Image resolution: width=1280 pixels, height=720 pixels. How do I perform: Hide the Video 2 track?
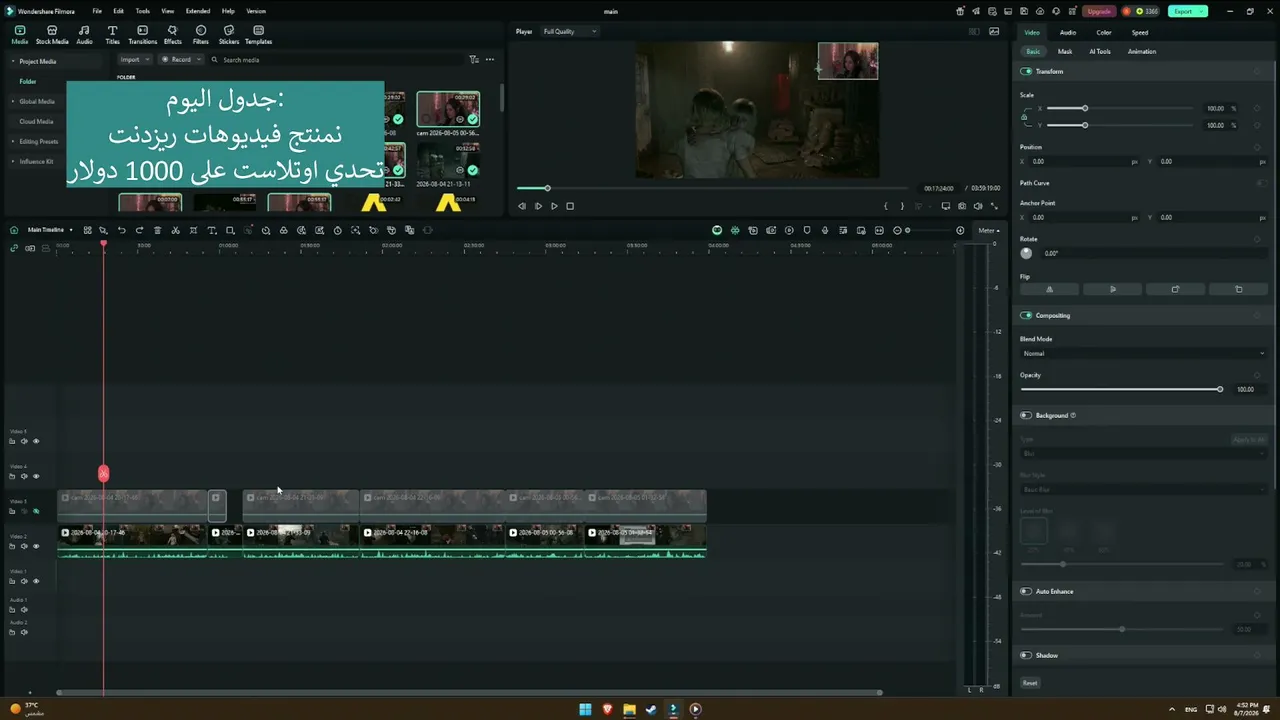click(x=36, y=546)
